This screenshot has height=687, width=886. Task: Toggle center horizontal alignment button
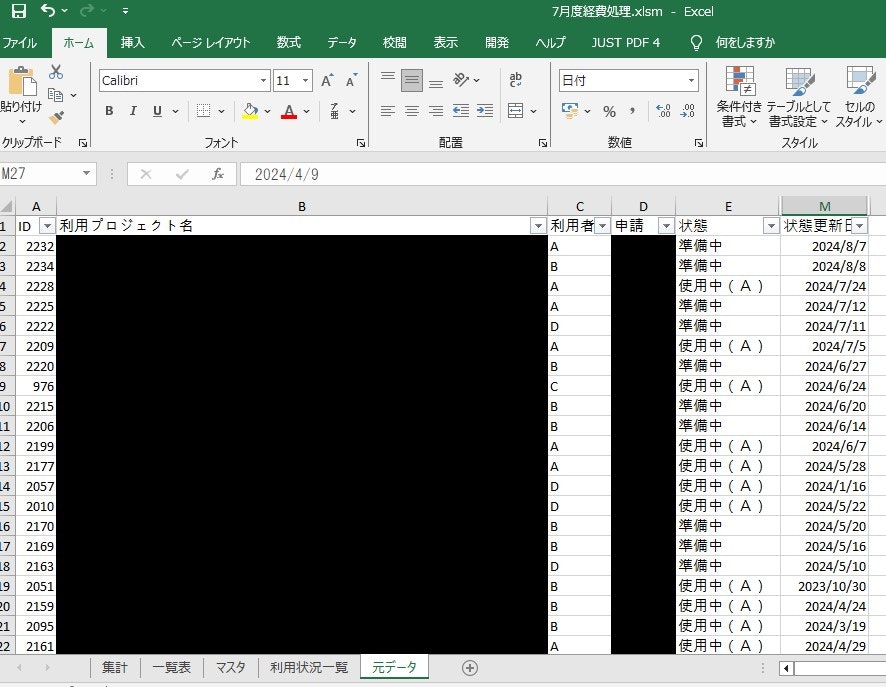point(412,111)
